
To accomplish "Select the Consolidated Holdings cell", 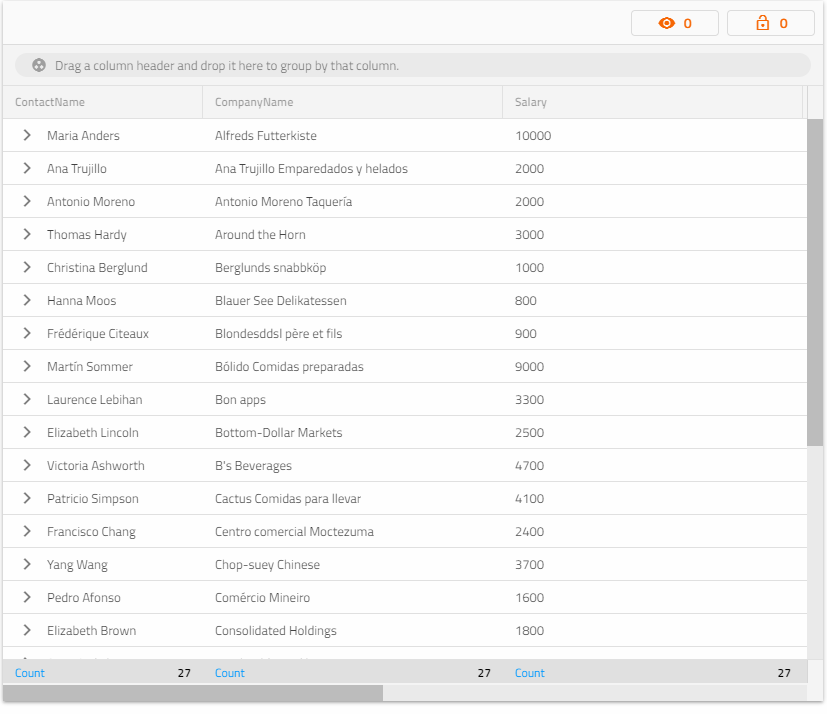I will 352,630.
